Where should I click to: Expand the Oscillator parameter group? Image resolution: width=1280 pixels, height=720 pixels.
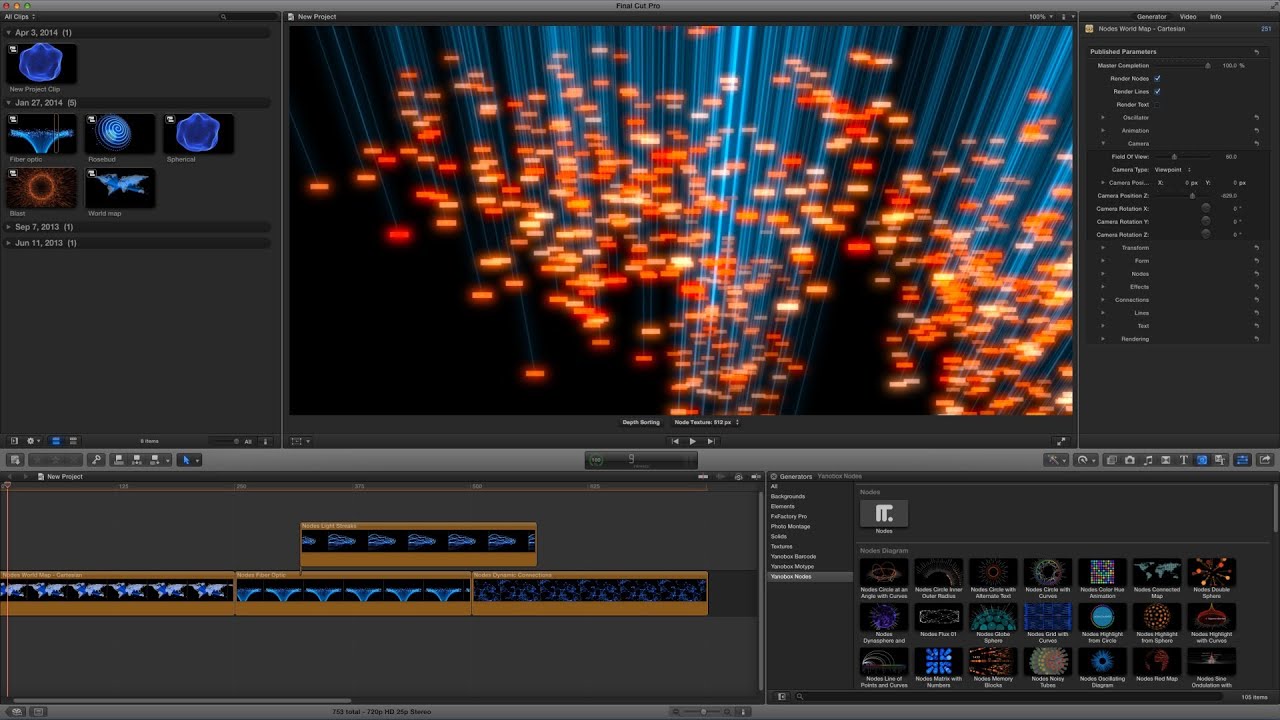click(x=1103, y=118)
